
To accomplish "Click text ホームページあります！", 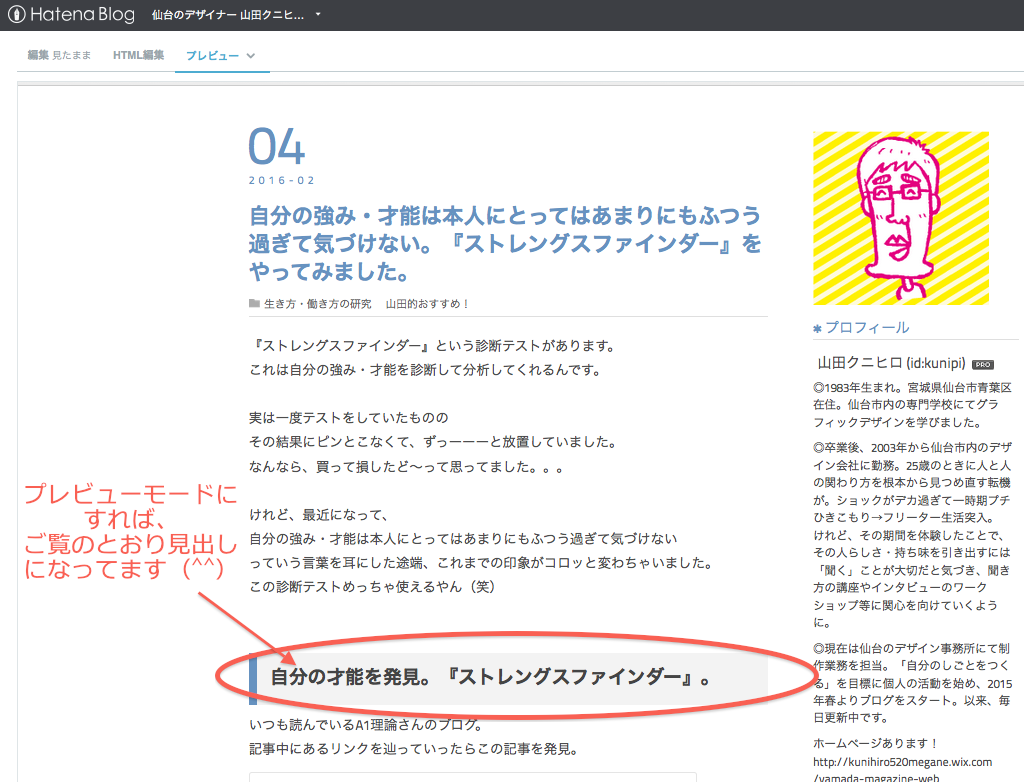I will [876, 743].
